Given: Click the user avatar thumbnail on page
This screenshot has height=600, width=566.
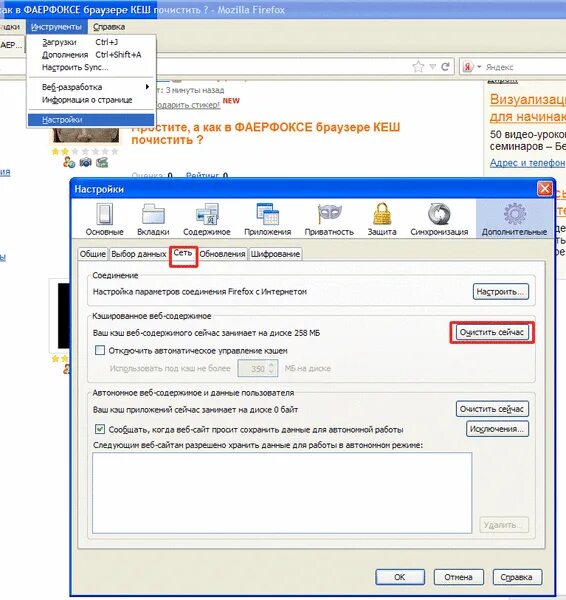Looking at the screenshot, I should (x=86, y=135).
